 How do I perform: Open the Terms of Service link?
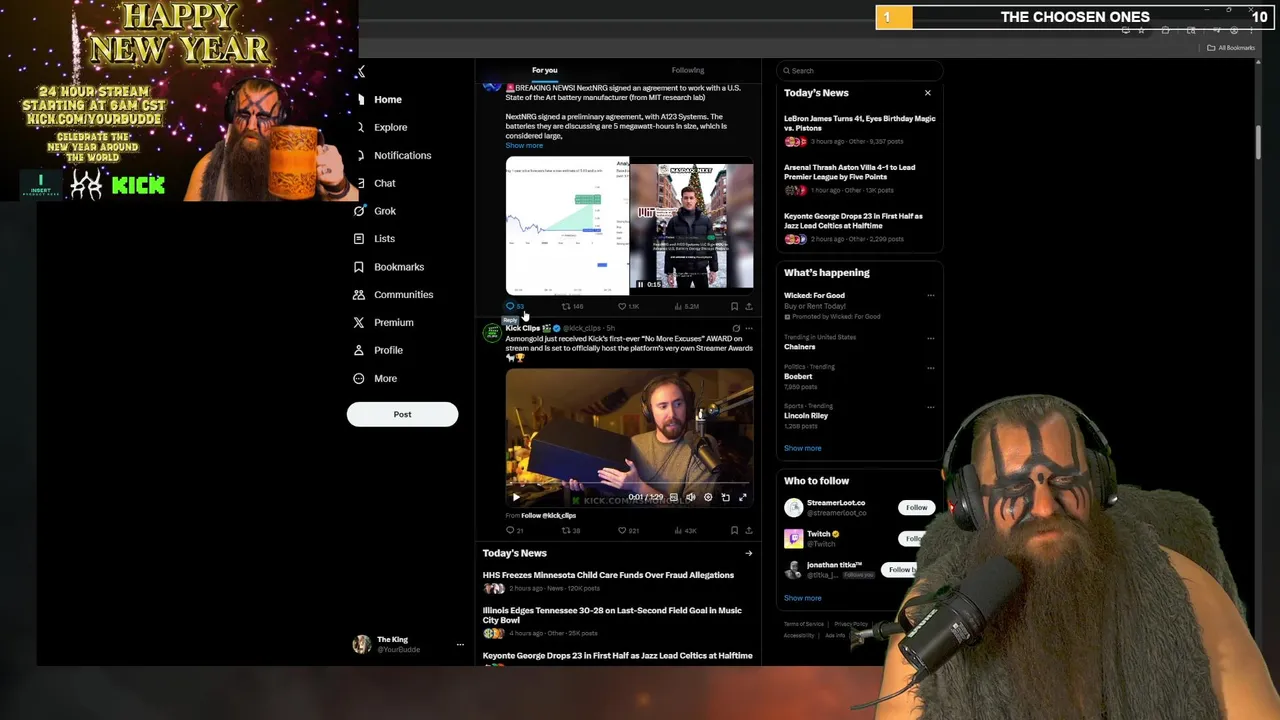[x=804, y=624]
